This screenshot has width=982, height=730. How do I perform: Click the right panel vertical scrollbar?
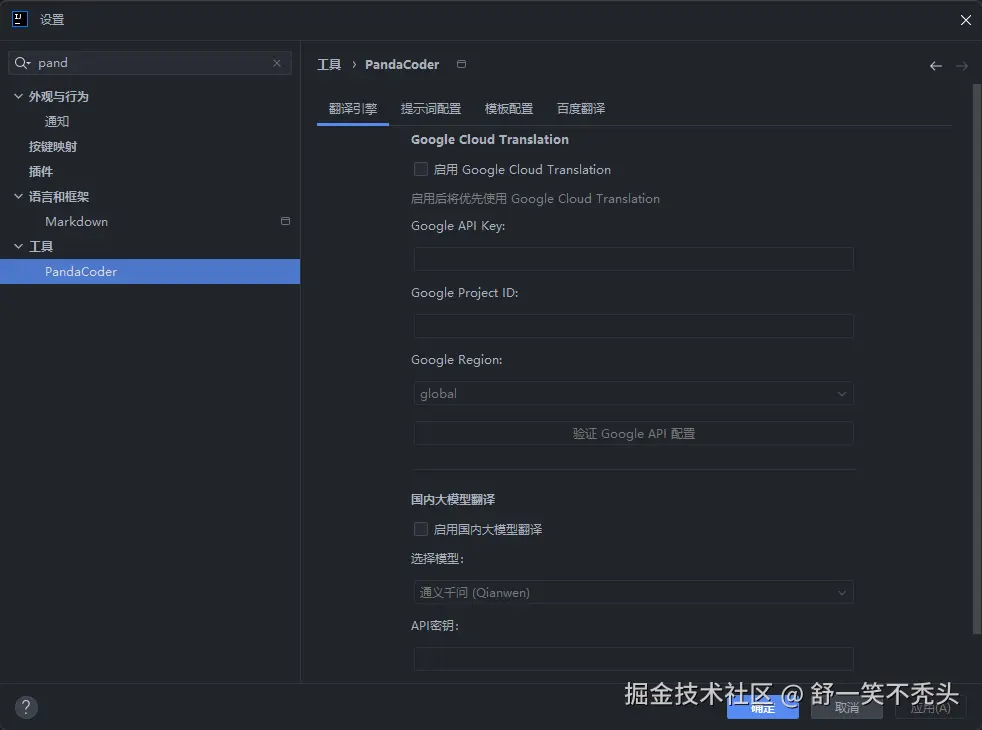click(x=976, y=359)
